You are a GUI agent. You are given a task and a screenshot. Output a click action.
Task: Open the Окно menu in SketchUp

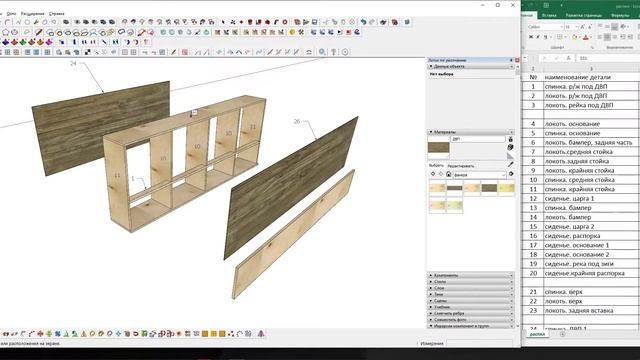[x=11, y=13]
